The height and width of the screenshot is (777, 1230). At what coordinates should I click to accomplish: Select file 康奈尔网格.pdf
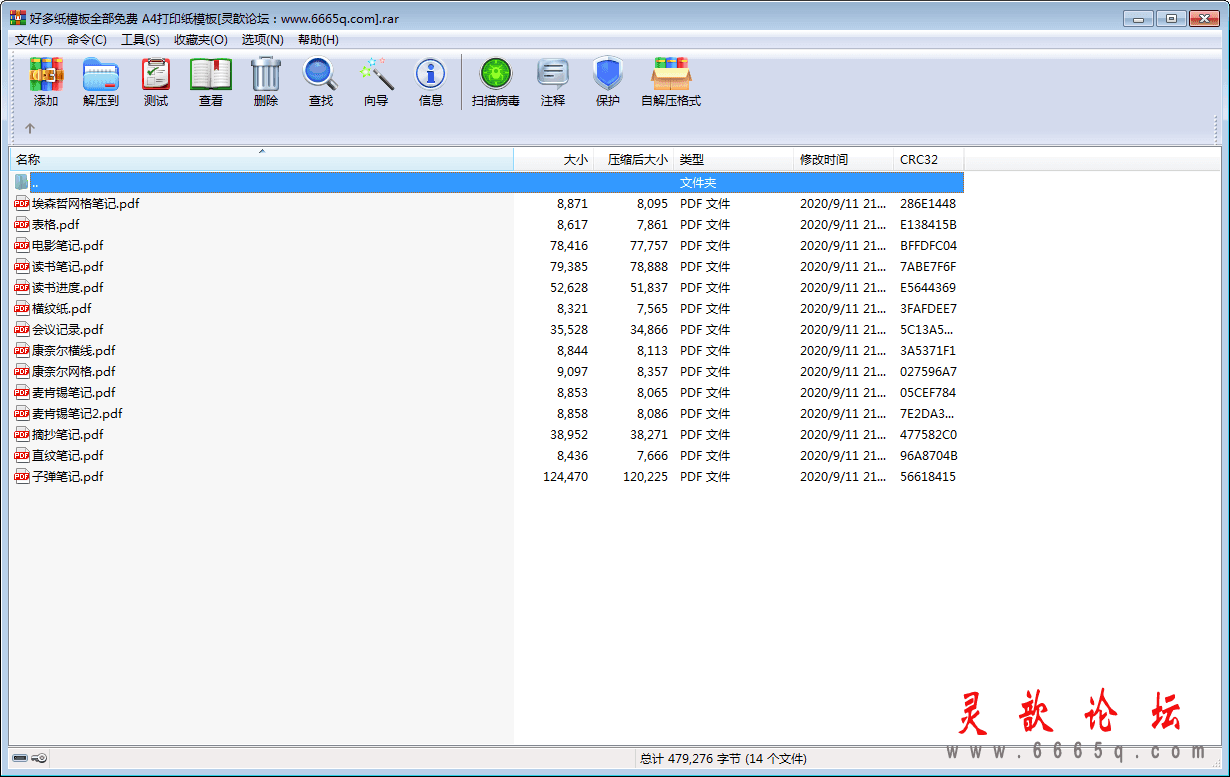[x=74, y=371]
